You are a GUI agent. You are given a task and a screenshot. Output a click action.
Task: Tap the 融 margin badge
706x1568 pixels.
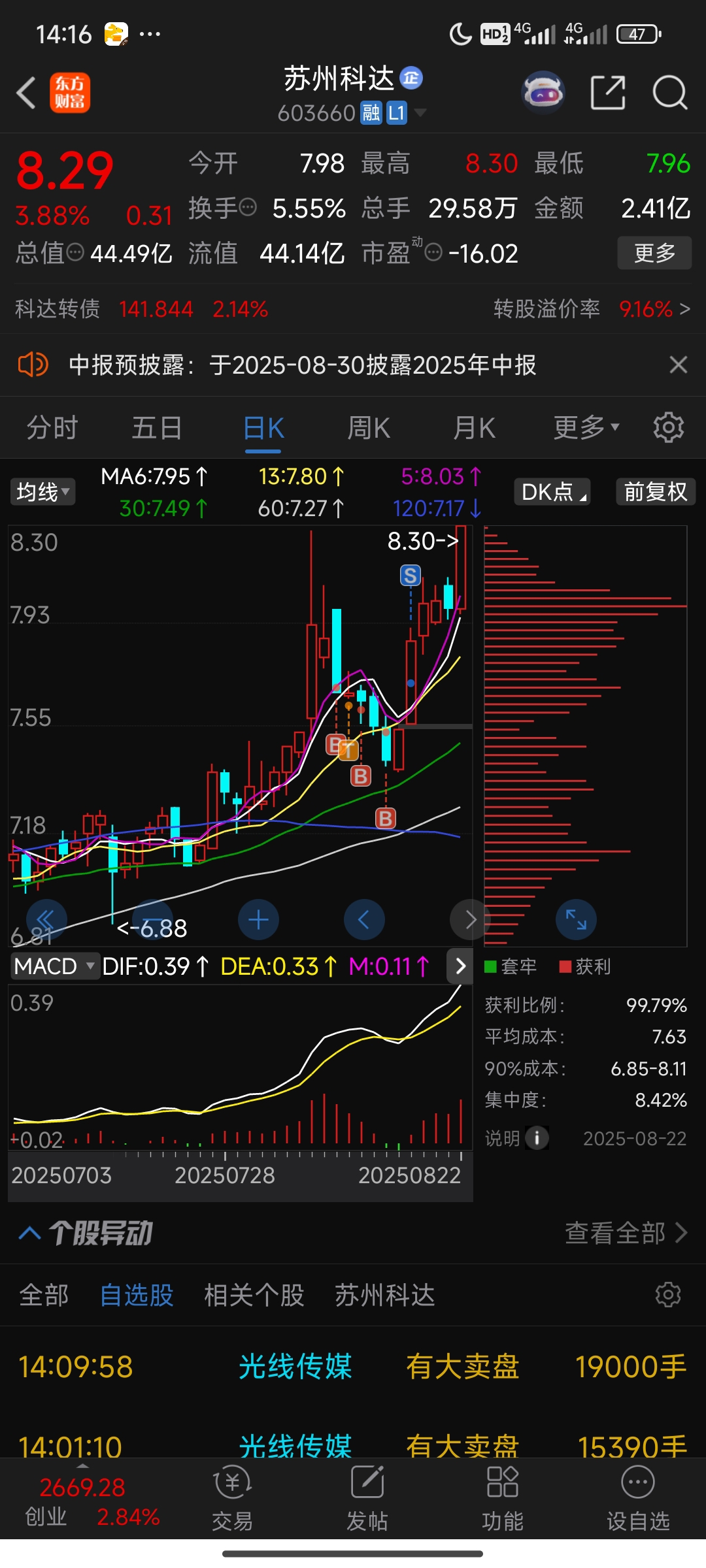point(371,113)
